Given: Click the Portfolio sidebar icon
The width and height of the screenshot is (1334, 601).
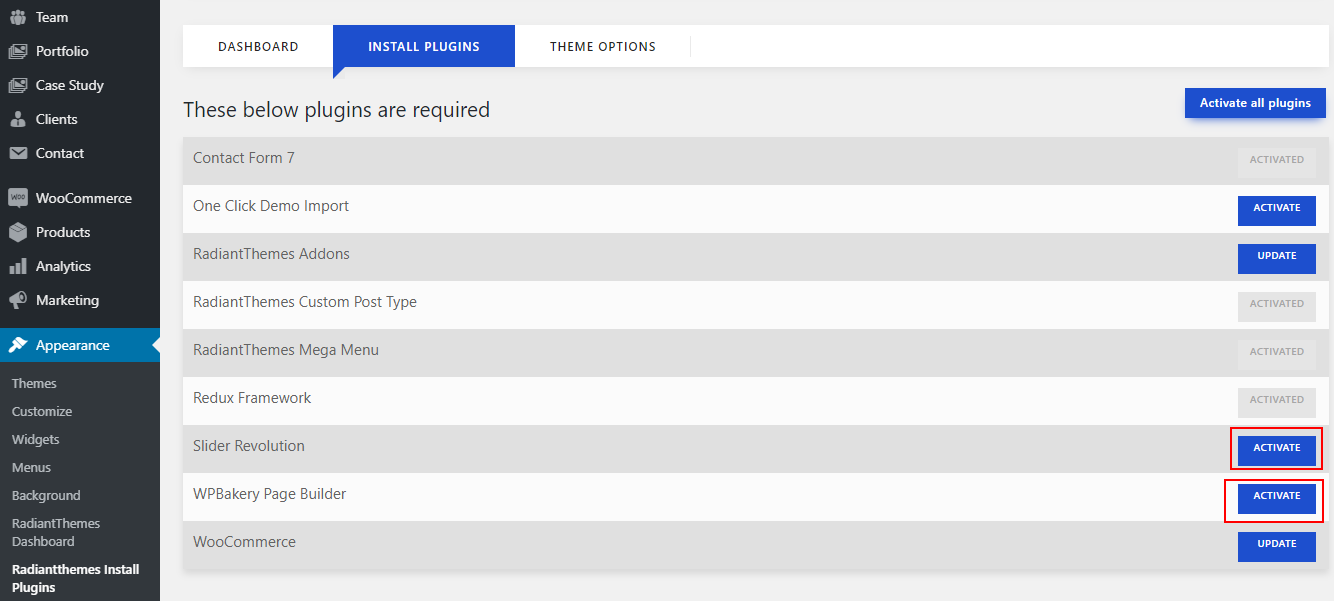Looking at the screenshot, I should [x=18, y=51].
